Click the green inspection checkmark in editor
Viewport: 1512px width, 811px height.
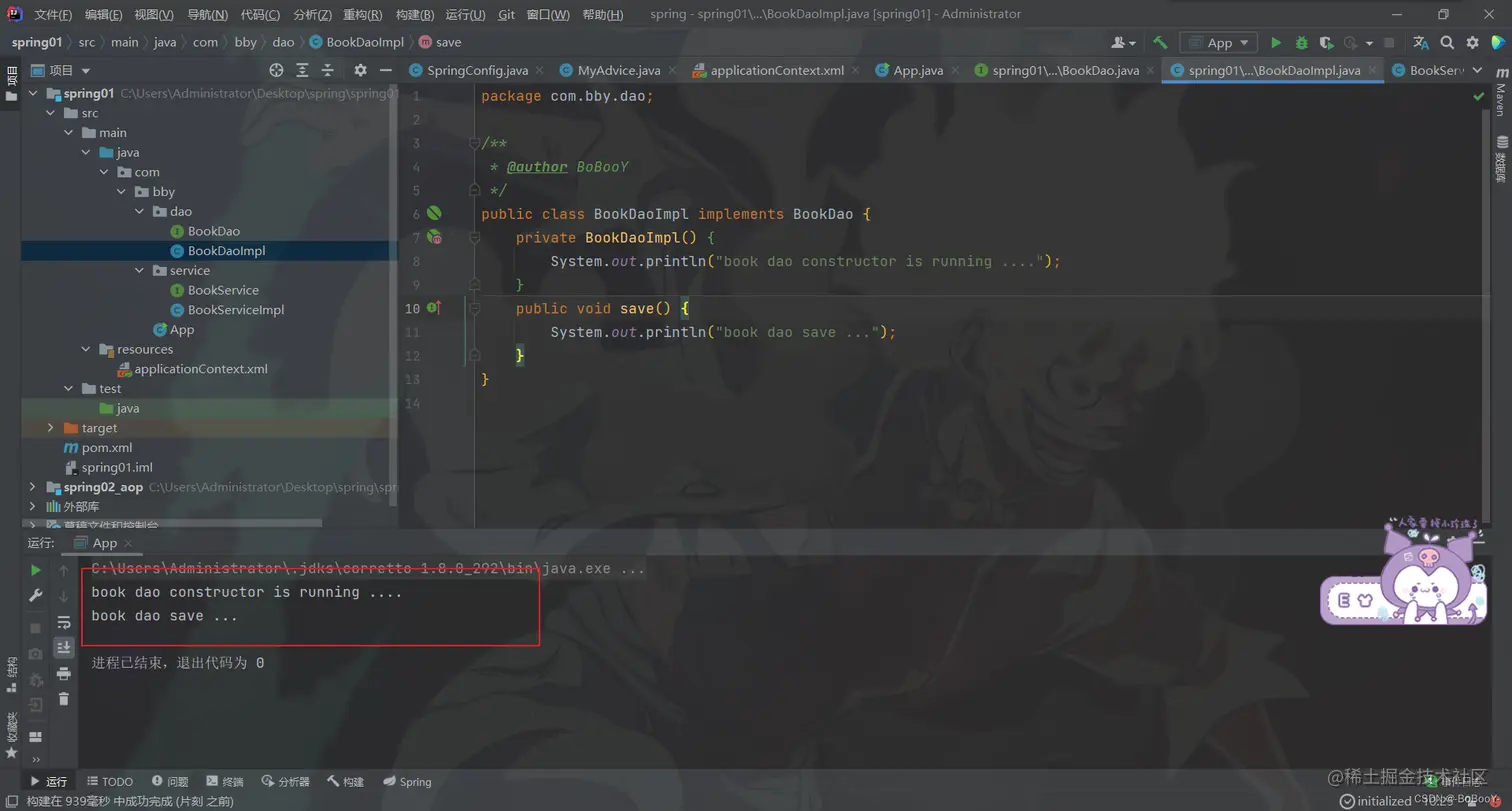pos(1478,97)
